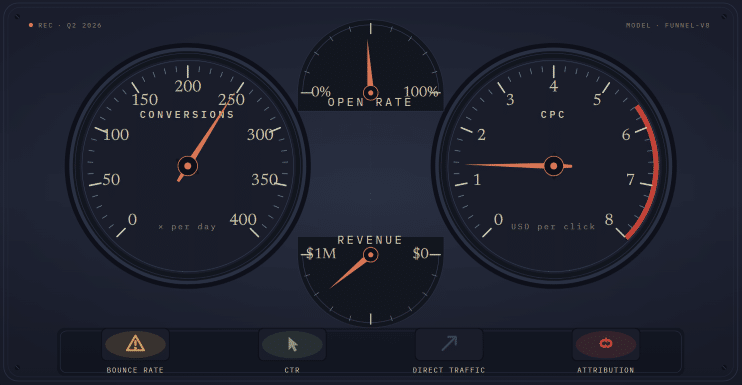
Task: Click the CPC gauge needle hub
Action: tap(554, 166)
